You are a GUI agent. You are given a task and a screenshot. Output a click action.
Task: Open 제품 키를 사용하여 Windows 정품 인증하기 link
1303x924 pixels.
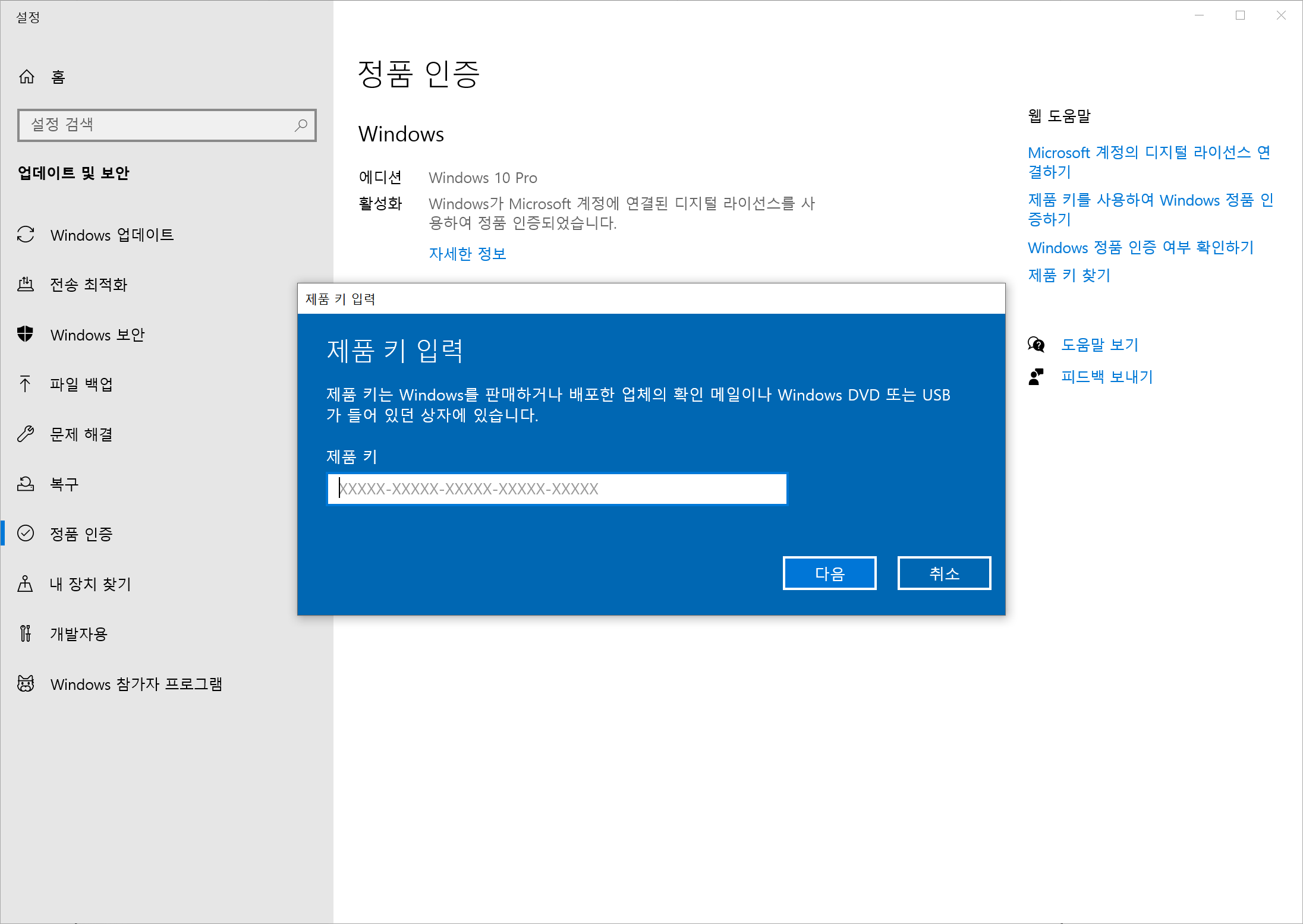(x=1151, y=209)
